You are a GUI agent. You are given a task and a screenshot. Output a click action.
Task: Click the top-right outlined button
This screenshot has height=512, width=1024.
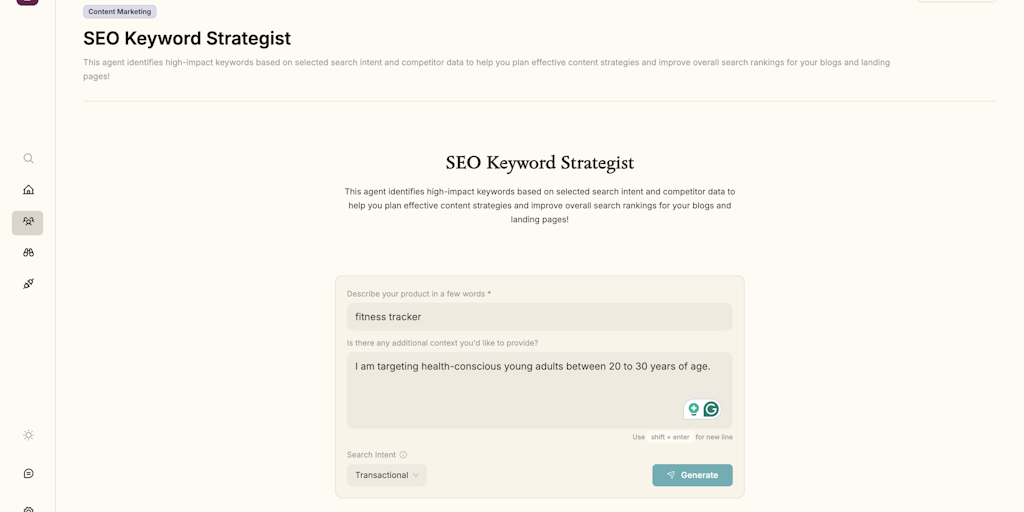(x=956, y=1)
